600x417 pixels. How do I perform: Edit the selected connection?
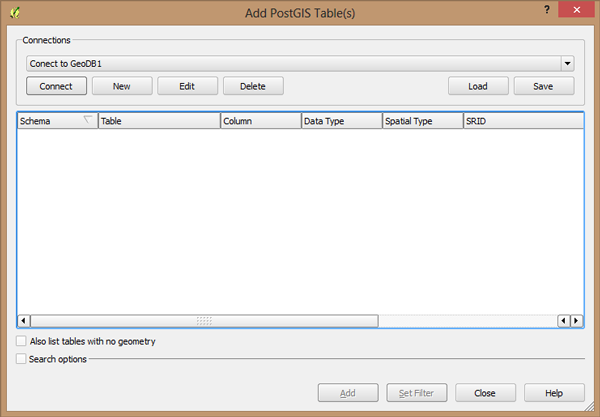(187, 86)
